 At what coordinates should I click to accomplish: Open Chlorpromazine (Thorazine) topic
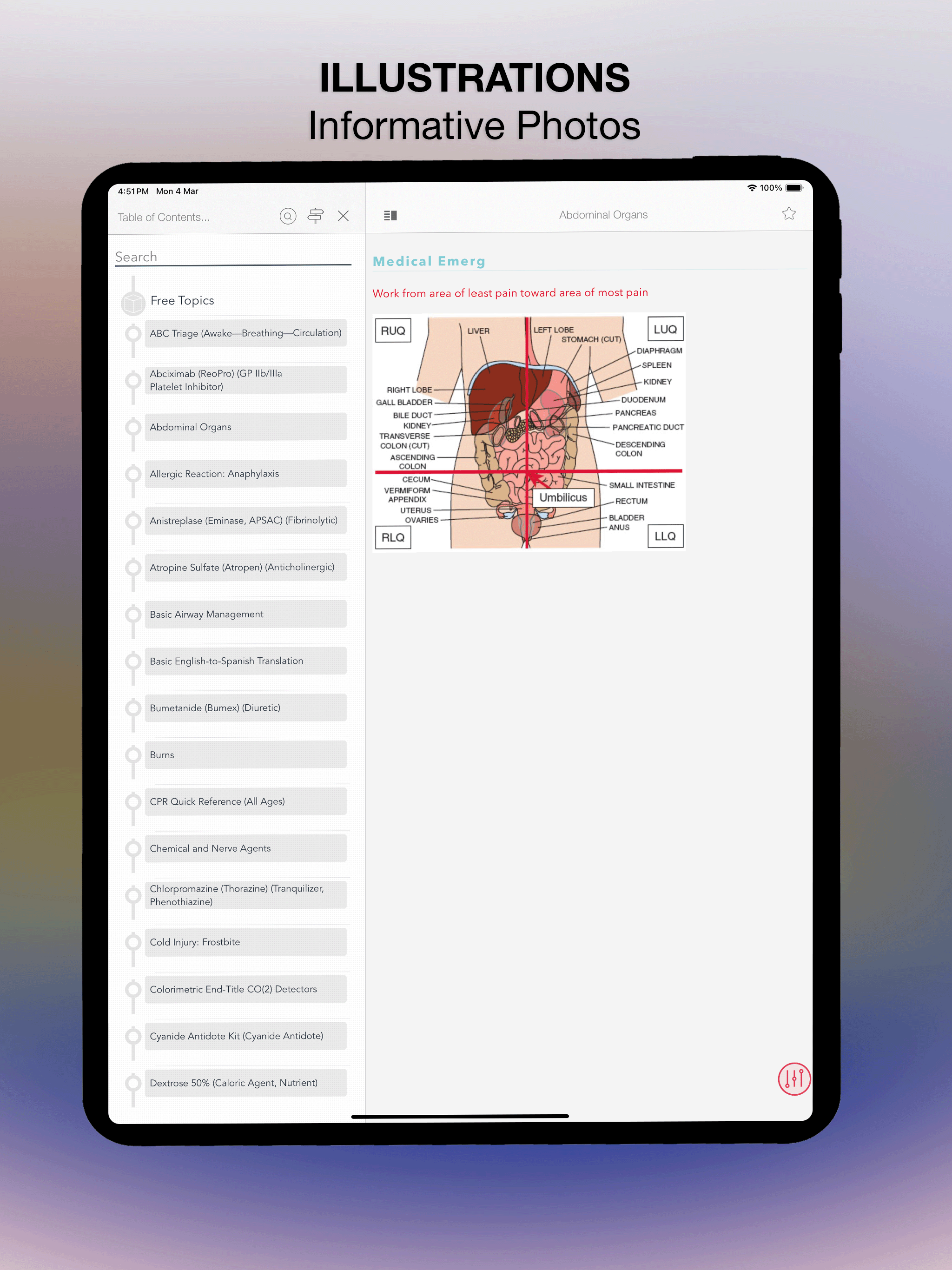click(x=246, y=895)
